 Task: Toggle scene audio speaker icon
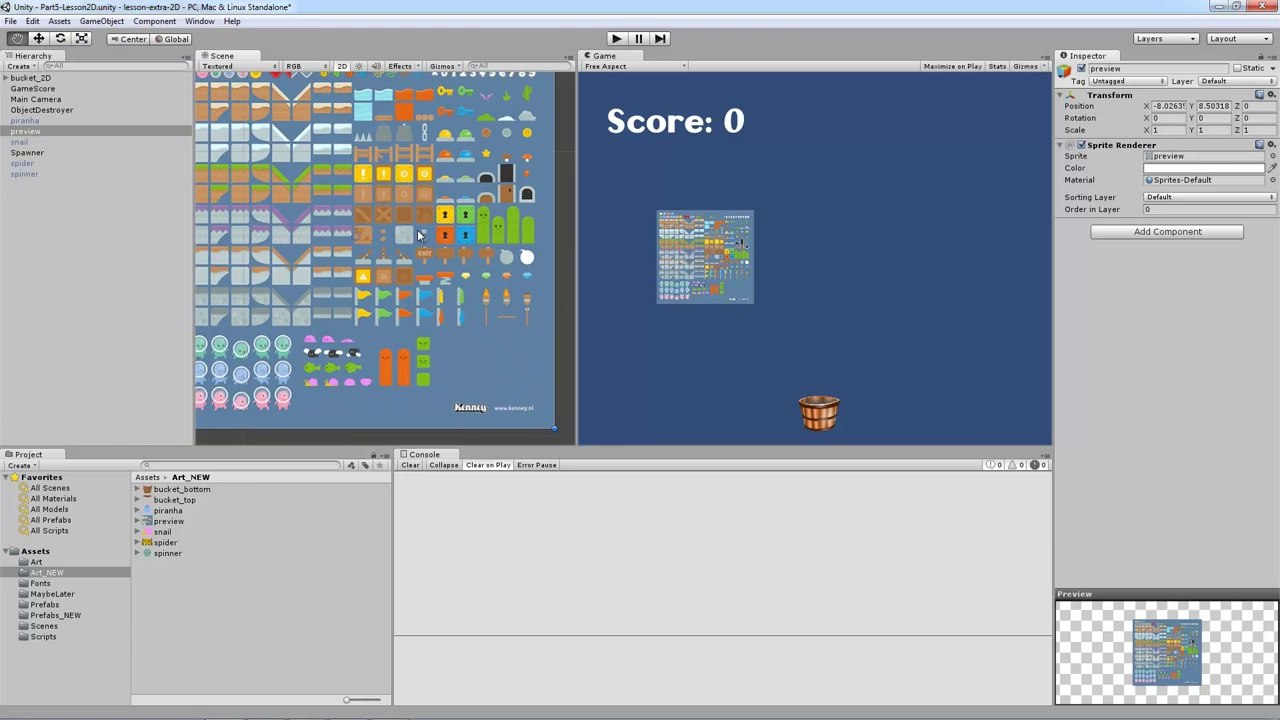coord(376,66)
